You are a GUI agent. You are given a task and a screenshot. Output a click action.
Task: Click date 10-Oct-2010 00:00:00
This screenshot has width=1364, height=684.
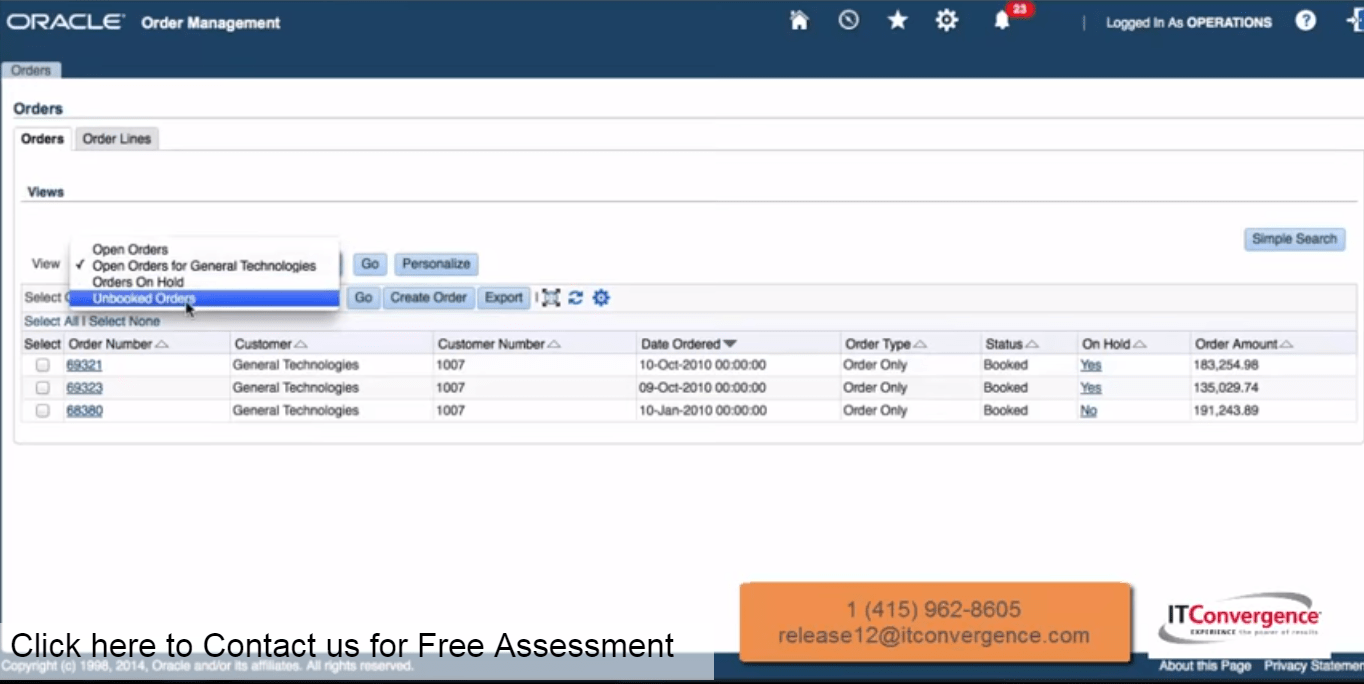(703, 365)
